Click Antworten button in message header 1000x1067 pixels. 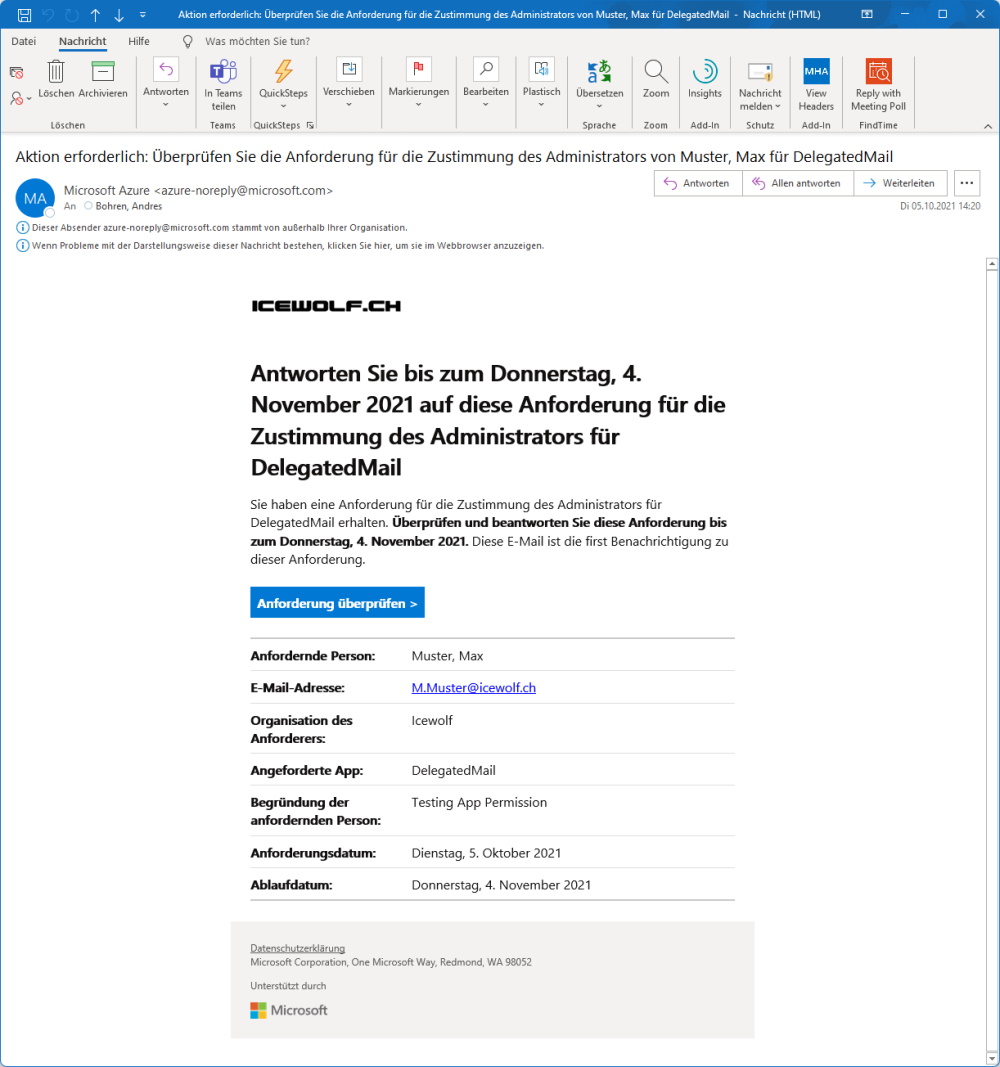pos(698,183)
